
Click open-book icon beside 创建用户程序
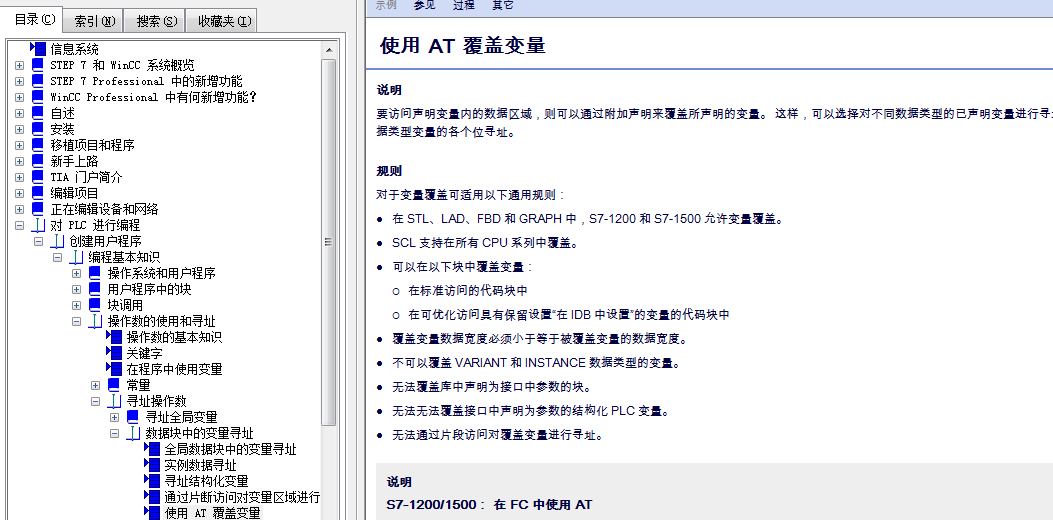point(58,241)
